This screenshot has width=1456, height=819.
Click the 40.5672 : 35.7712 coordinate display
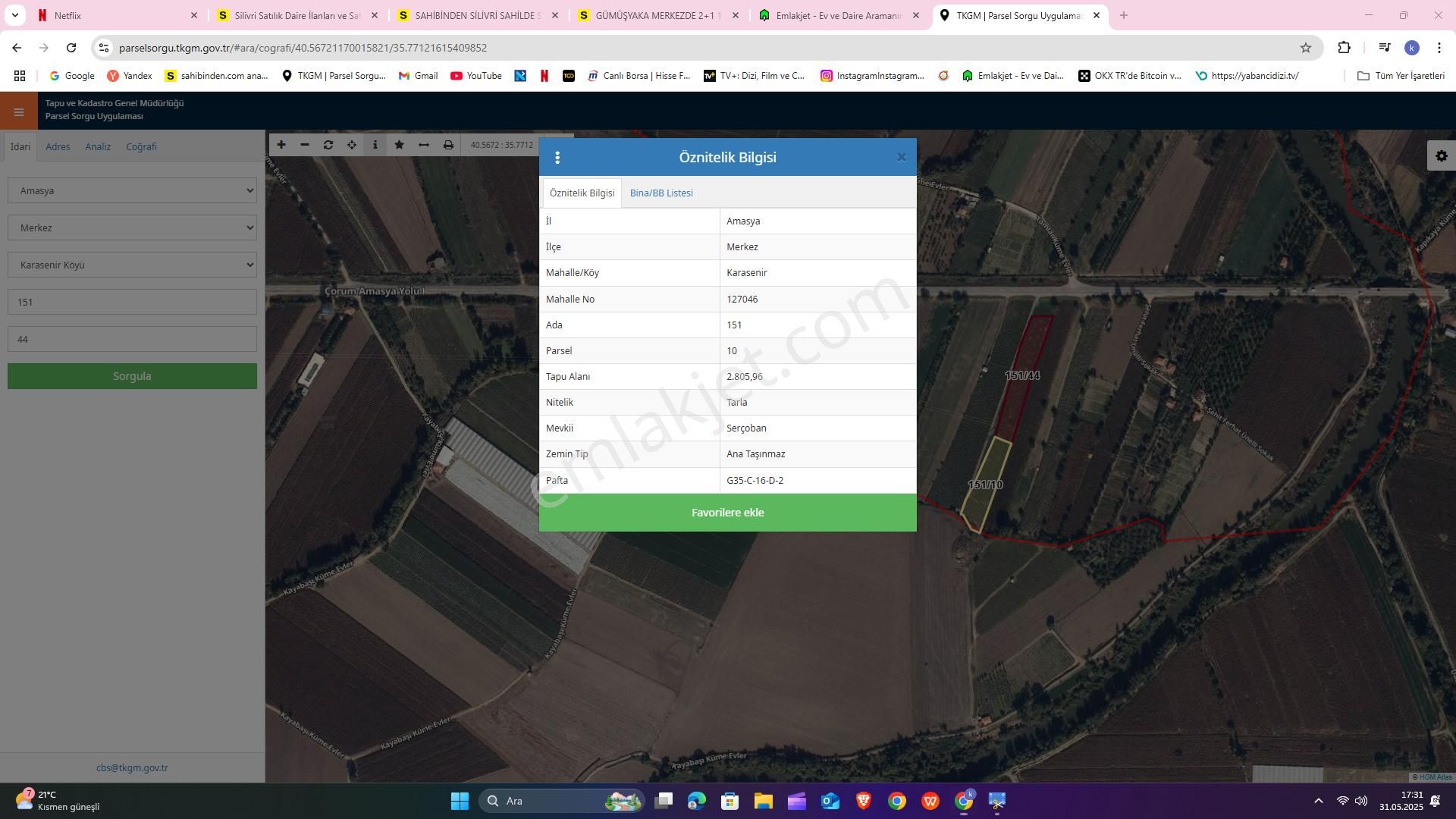click(x=501, y=145)
